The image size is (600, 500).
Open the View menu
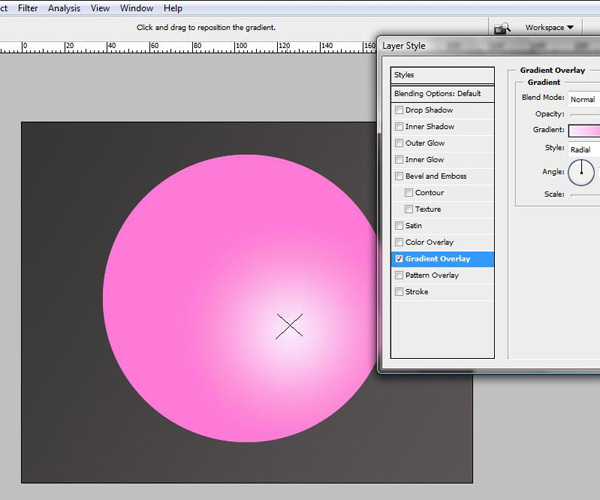point(100,8)
